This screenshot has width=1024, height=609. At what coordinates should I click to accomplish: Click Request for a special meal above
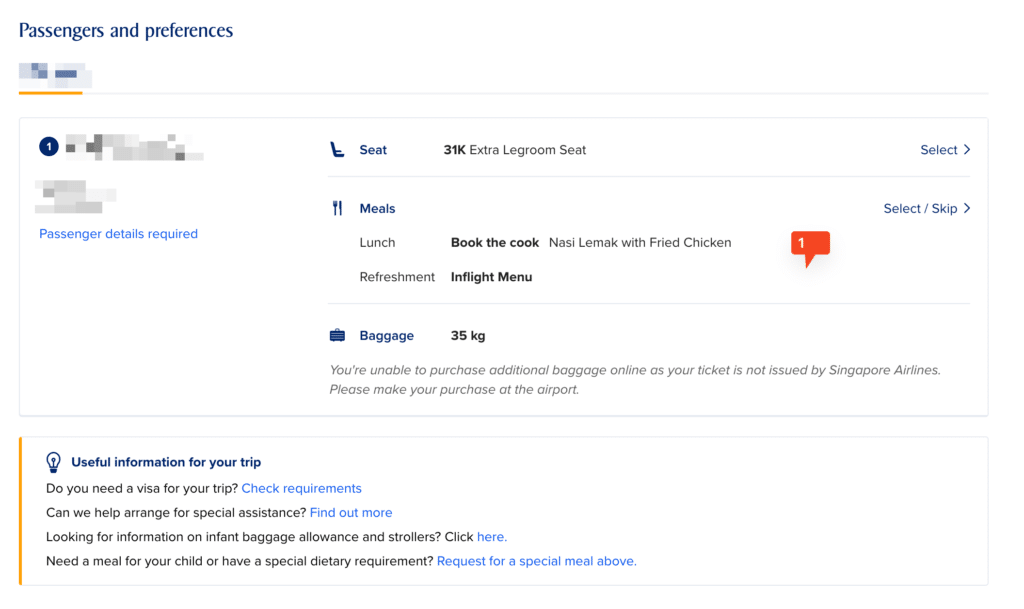(536, 561)
